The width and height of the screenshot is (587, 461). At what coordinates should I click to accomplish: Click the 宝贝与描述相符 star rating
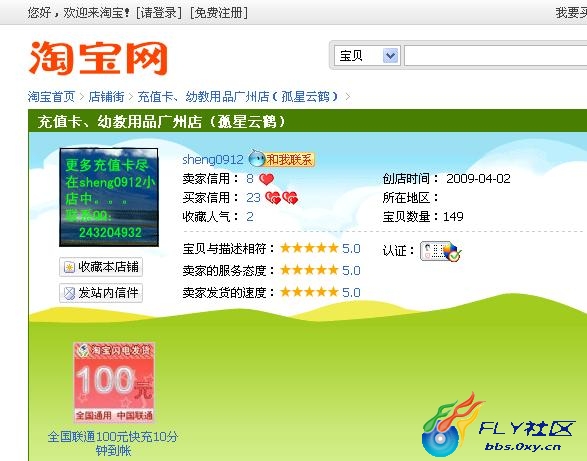(309, 248)
